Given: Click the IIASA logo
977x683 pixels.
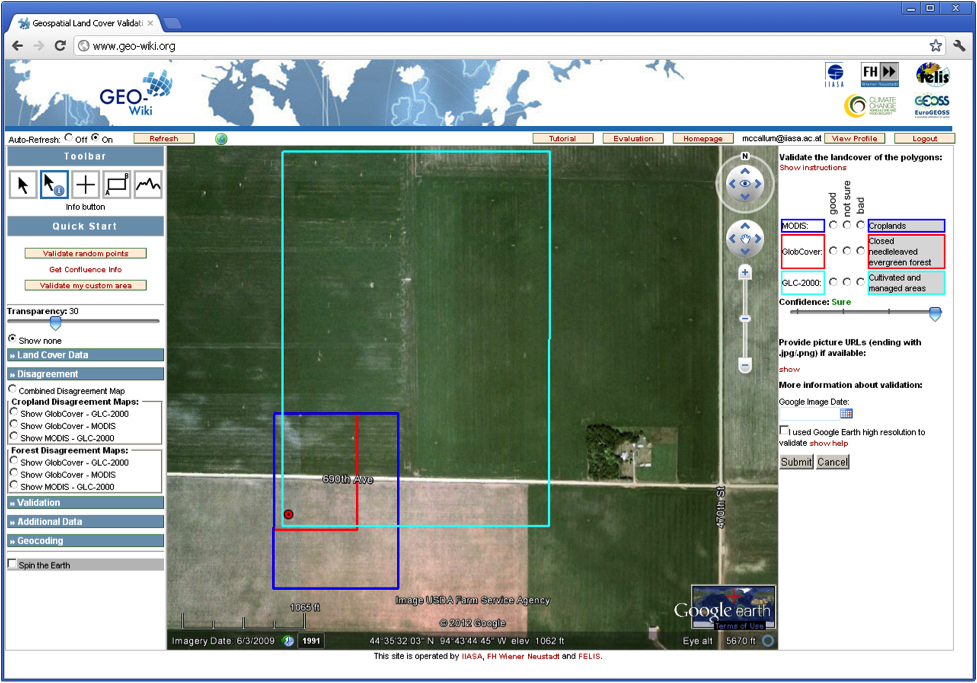Looking at the screenshot, I should 834,75.
